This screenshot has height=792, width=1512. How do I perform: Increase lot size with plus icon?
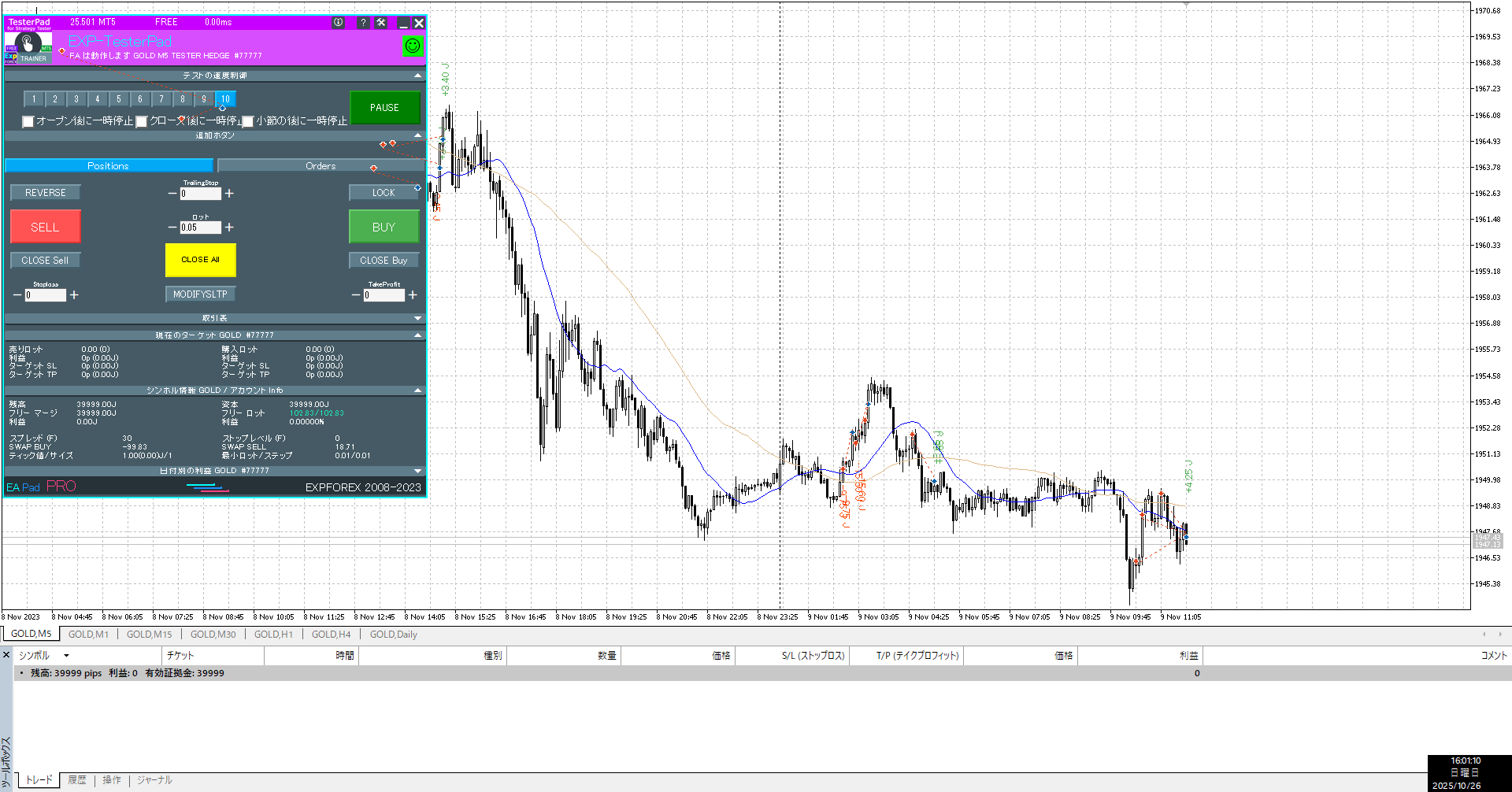click(229, 228)
